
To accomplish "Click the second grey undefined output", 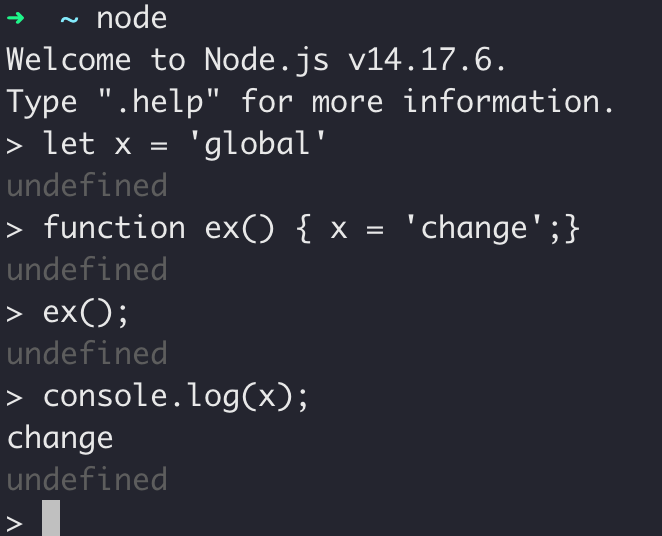I will (x=87, y=269).
